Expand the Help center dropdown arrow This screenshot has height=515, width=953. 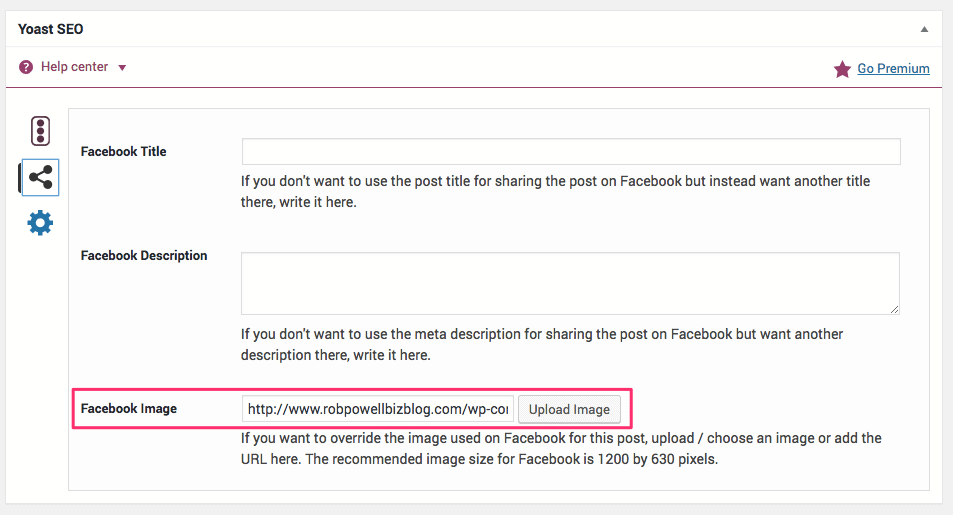[x=122, y=67]
